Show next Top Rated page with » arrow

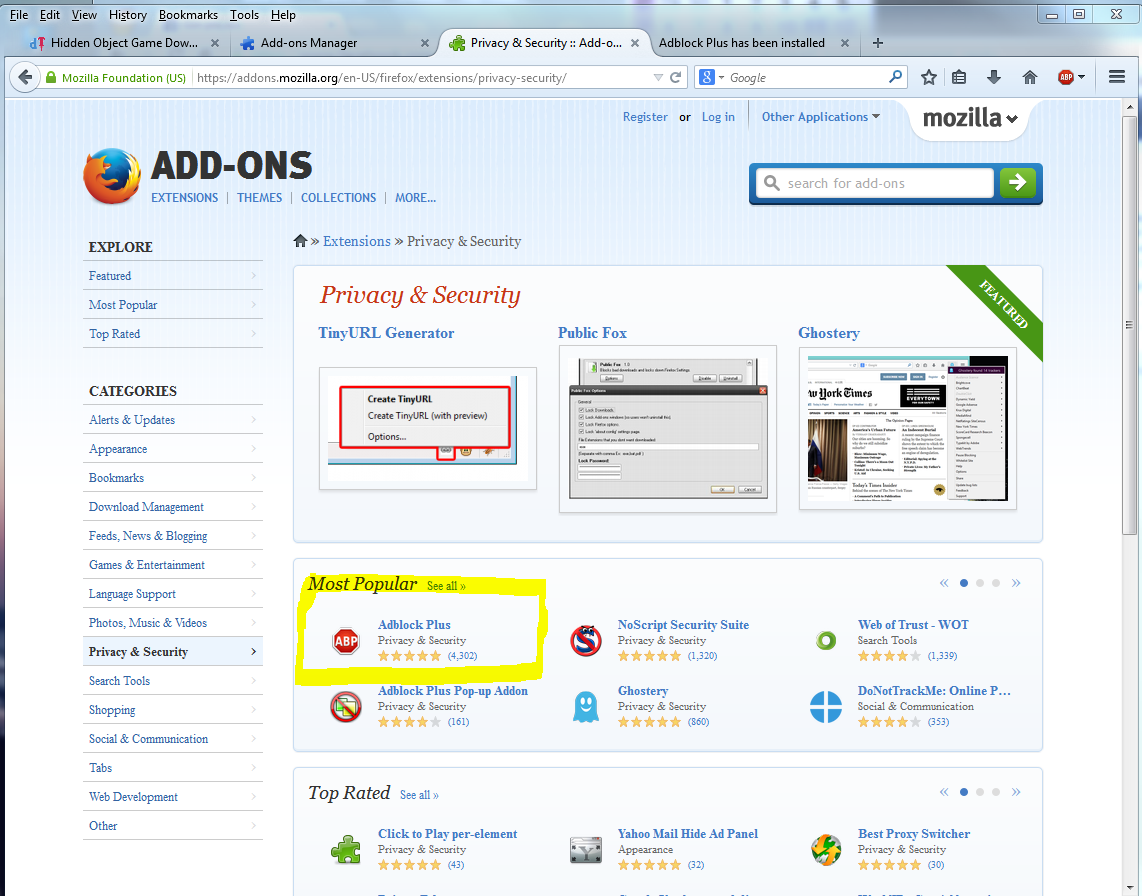pos(1016,792)
